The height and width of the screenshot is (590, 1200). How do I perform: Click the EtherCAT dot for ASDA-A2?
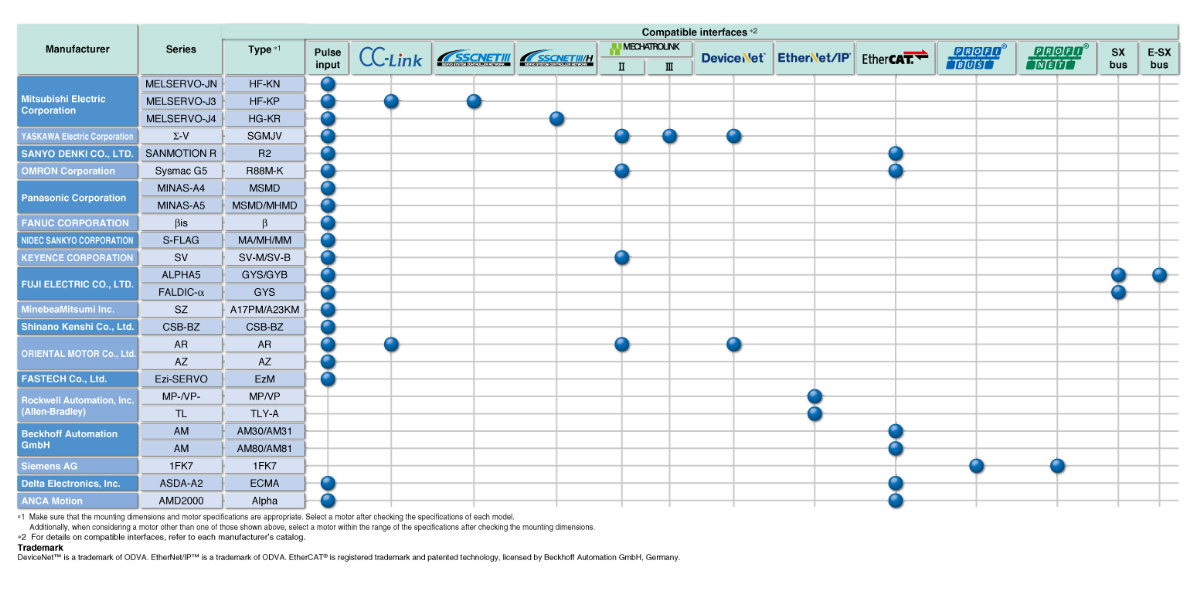(x=895, y=483)
